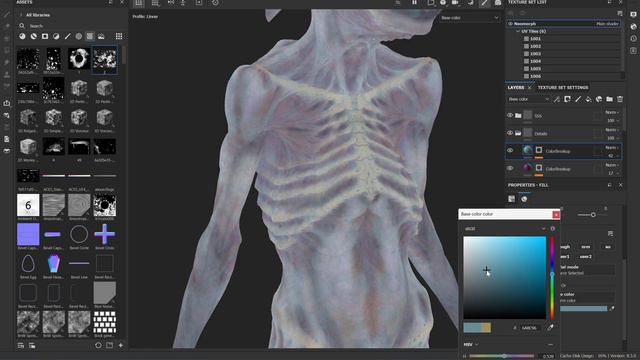640x360 pixels.
Task: Open material properties icon in Fill panel
Action: tap(524, 199)
